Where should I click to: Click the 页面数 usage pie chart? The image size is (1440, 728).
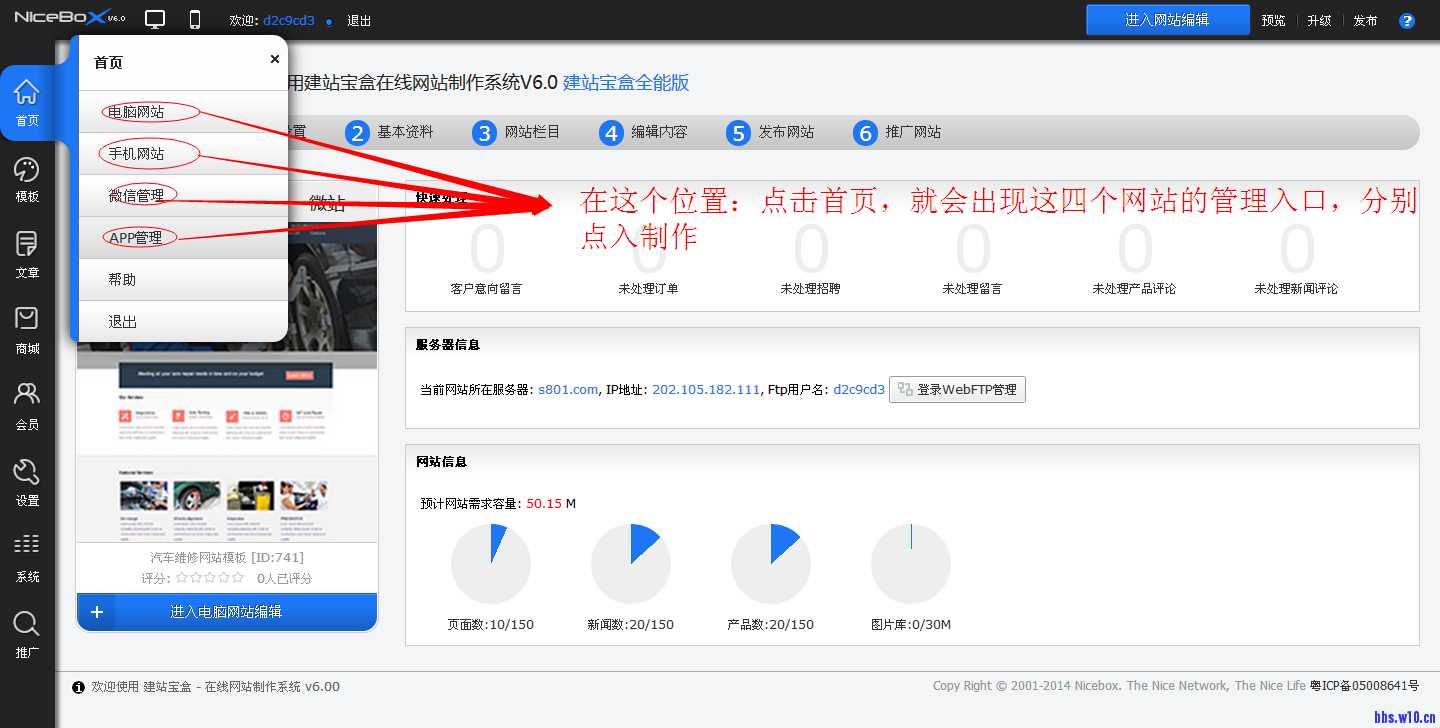pos(491,563)
